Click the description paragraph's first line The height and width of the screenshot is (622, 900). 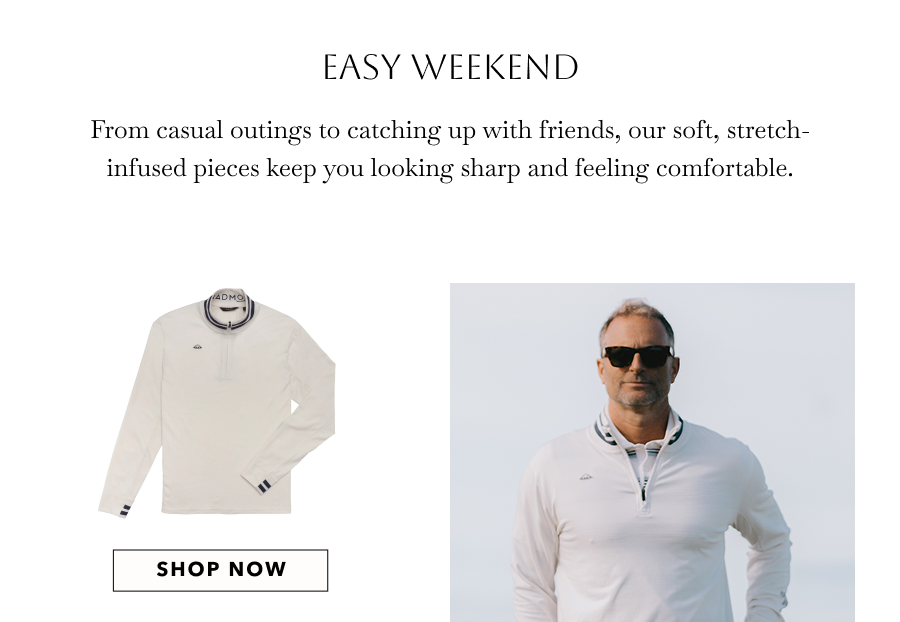pyautogui.click(x=450, y=130)
